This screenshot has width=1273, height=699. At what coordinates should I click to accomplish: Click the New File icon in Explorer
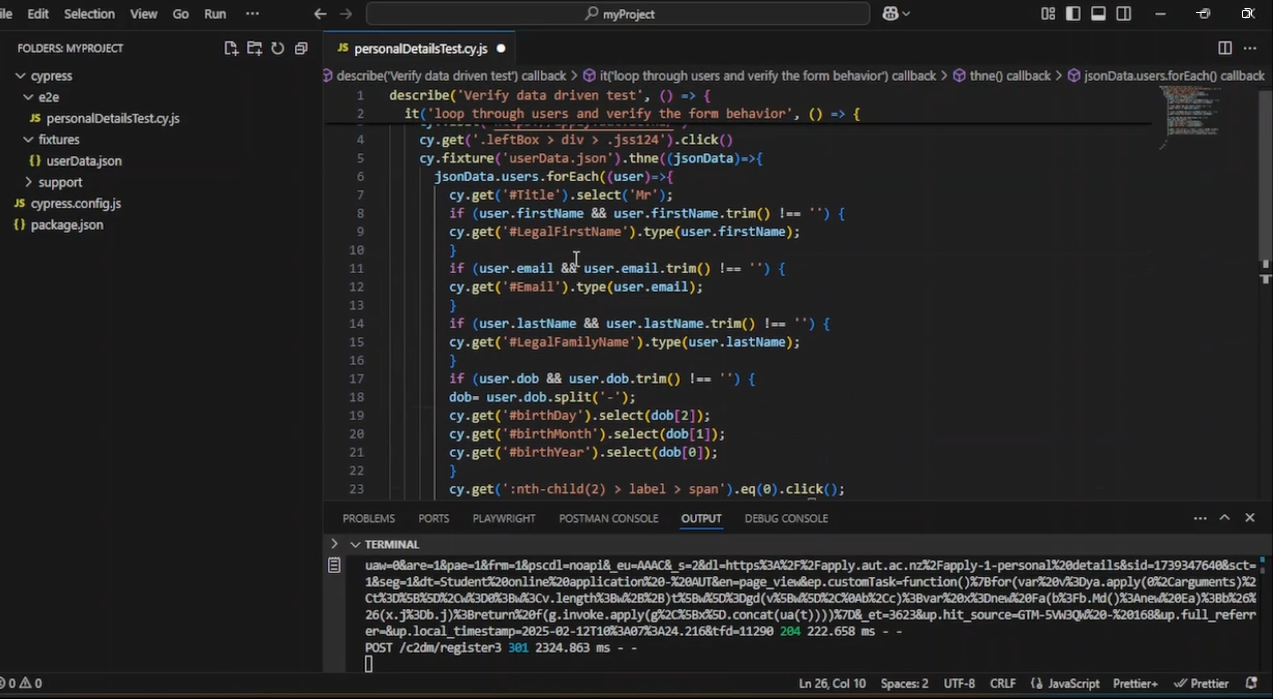click(x=231, y=48)
